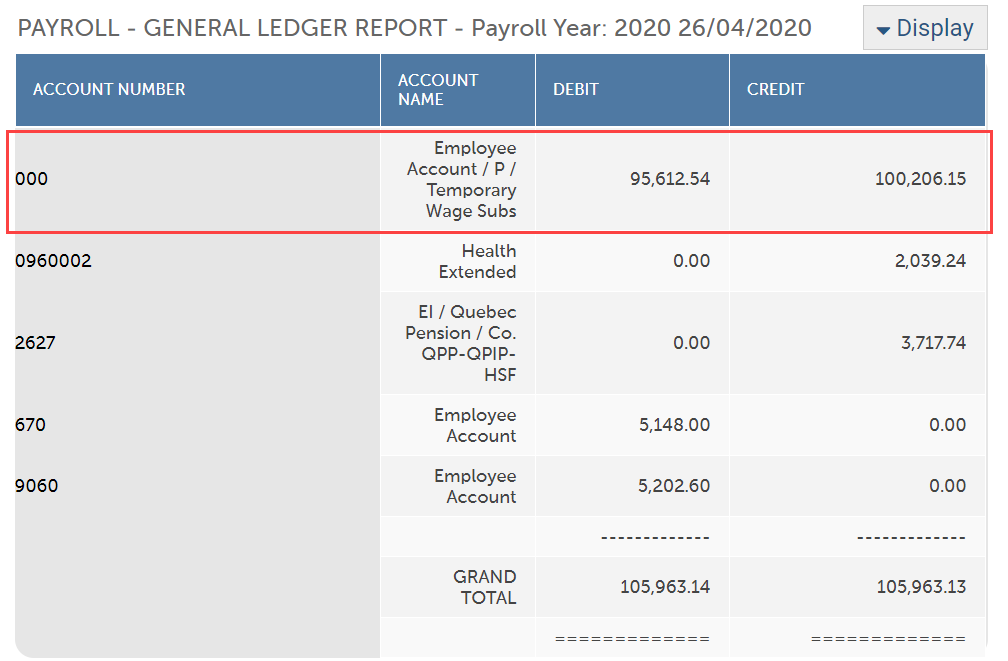Click the 5,202.60 debit amount
Image resolution: width=1008 pixels, height=661 pixels.
click(674, 486)
